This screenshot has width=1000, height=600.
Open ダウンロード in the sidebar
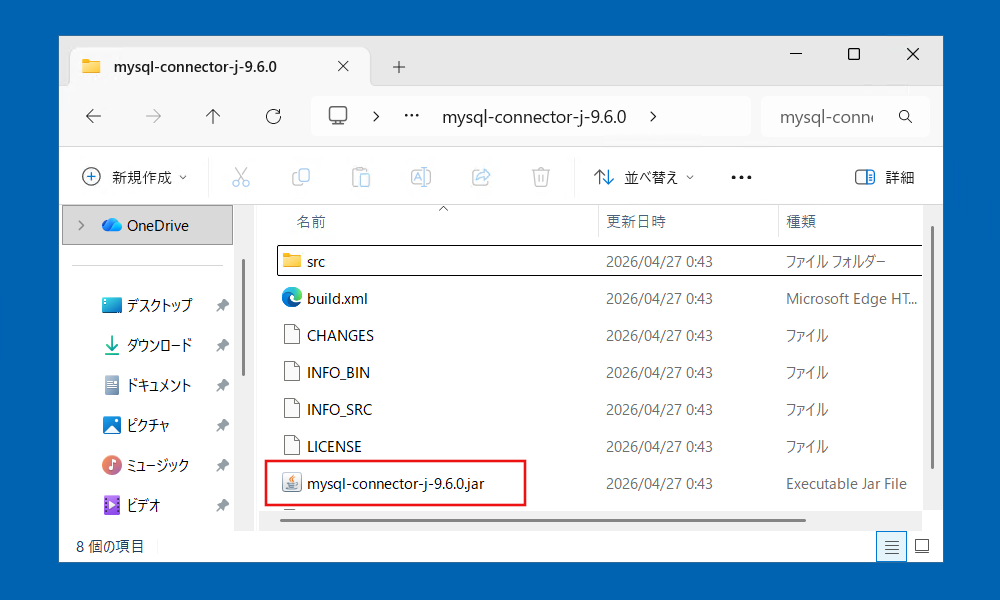[x=159, y=346]
